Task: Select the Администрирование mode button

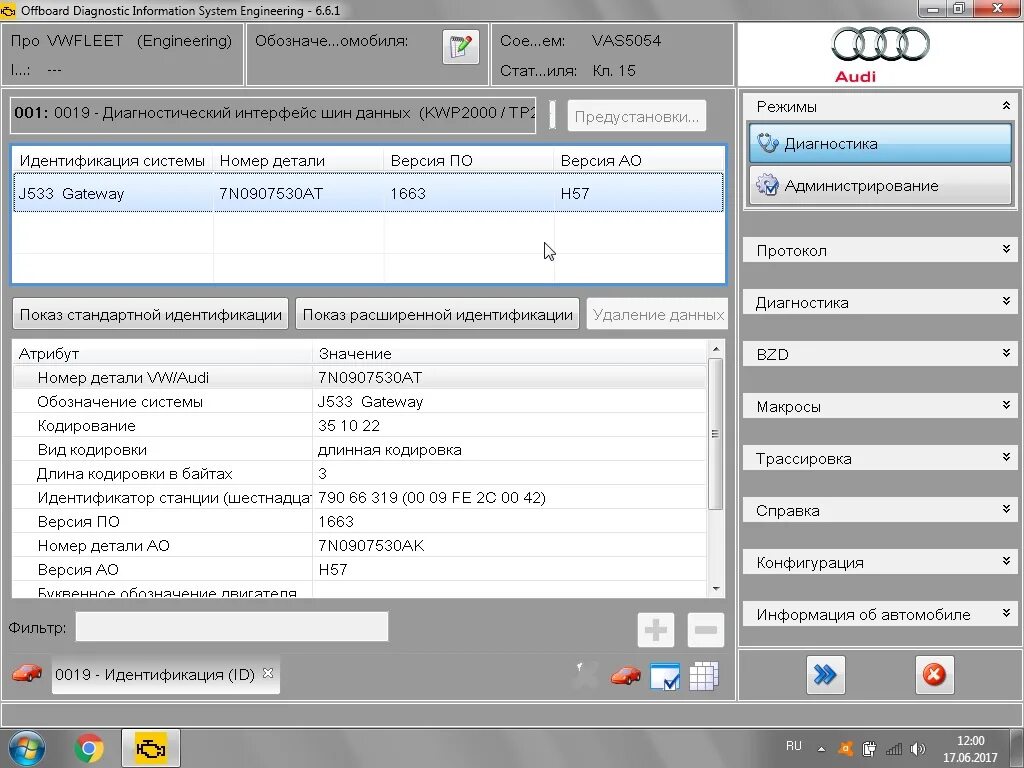Action: 880,185
